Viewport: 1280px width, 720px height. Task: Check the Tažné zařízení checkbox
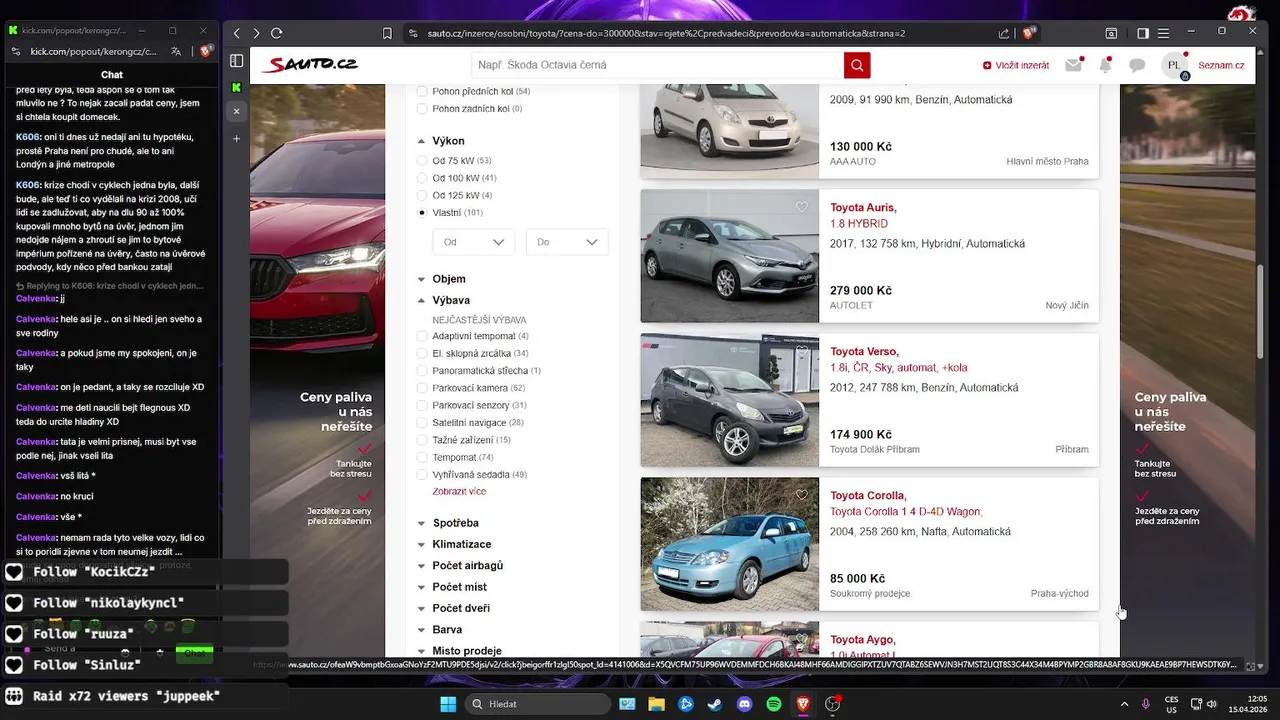(x=422, y=440)
